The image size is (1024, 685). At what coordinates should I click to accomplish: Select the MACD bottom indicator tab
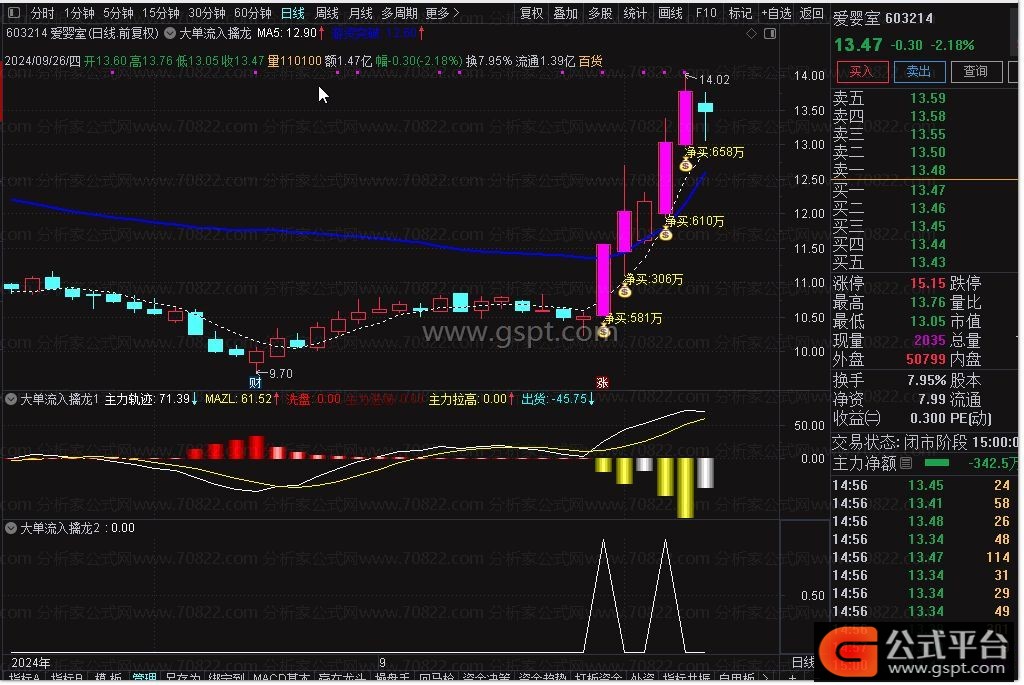[x=281, y=678]
